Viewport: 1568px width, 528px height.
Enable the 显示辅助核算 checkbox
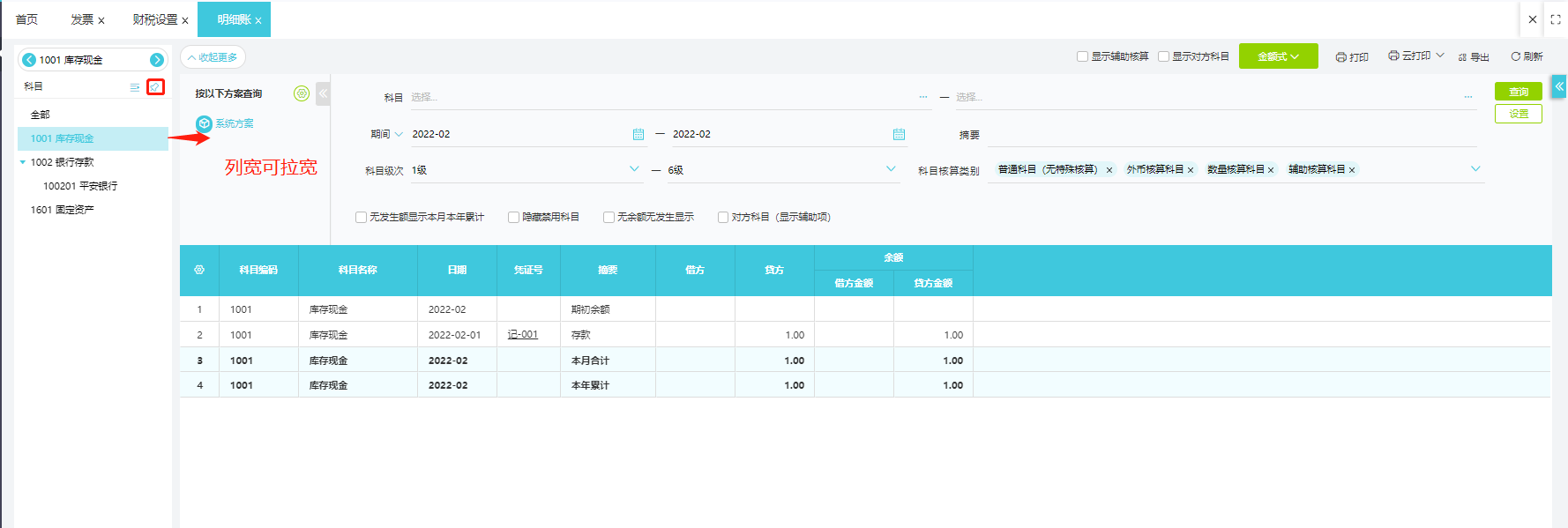click(1082, 56)
